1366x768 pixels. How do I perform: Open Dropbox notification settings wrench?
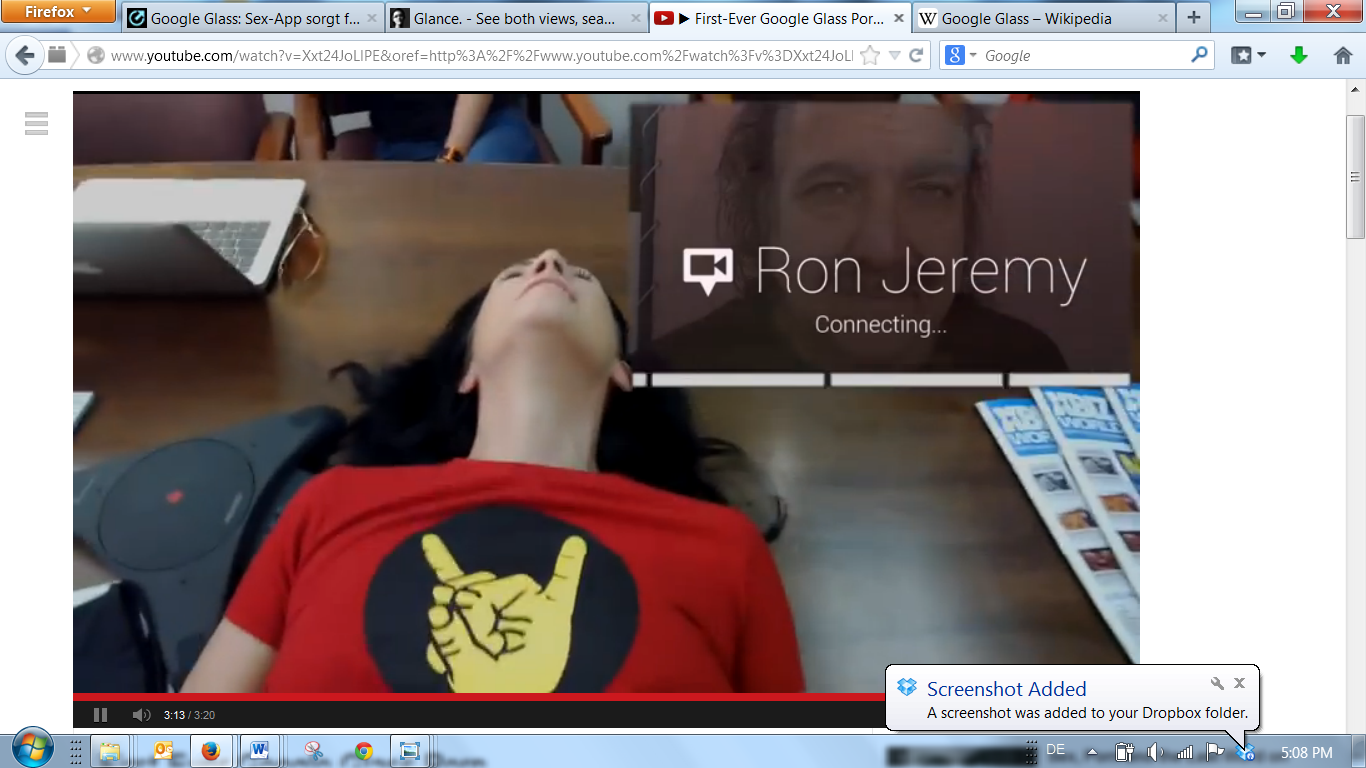click(x=1217, y=684)
